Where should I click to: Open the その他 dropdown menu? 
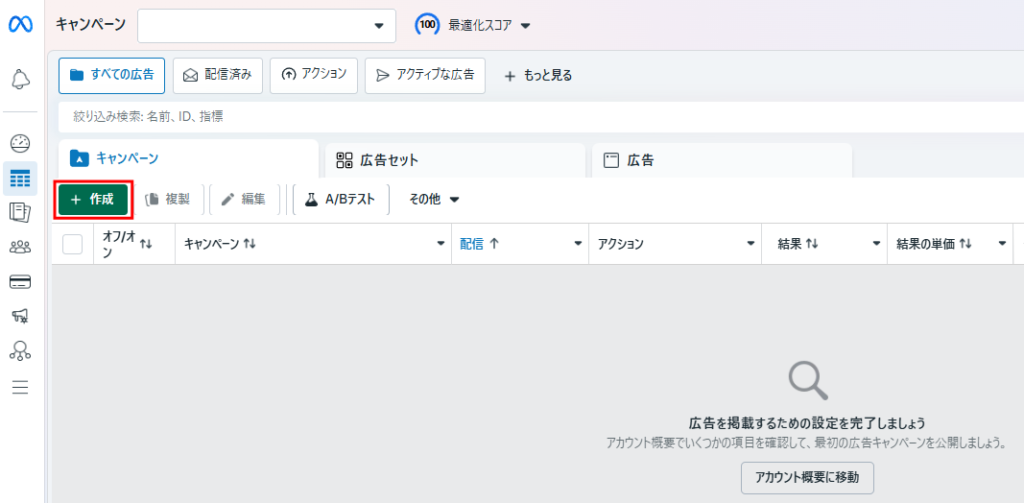tap(434, 200)
